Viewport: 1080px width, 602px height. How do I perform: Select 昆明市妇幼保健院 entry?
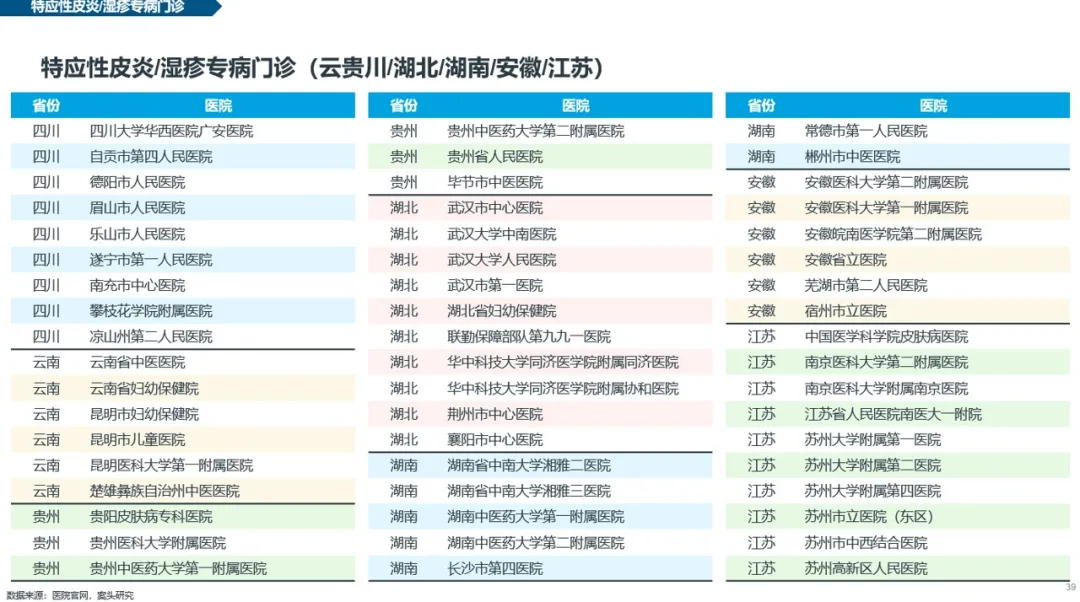pyautogui.click(x=144, y=414)
